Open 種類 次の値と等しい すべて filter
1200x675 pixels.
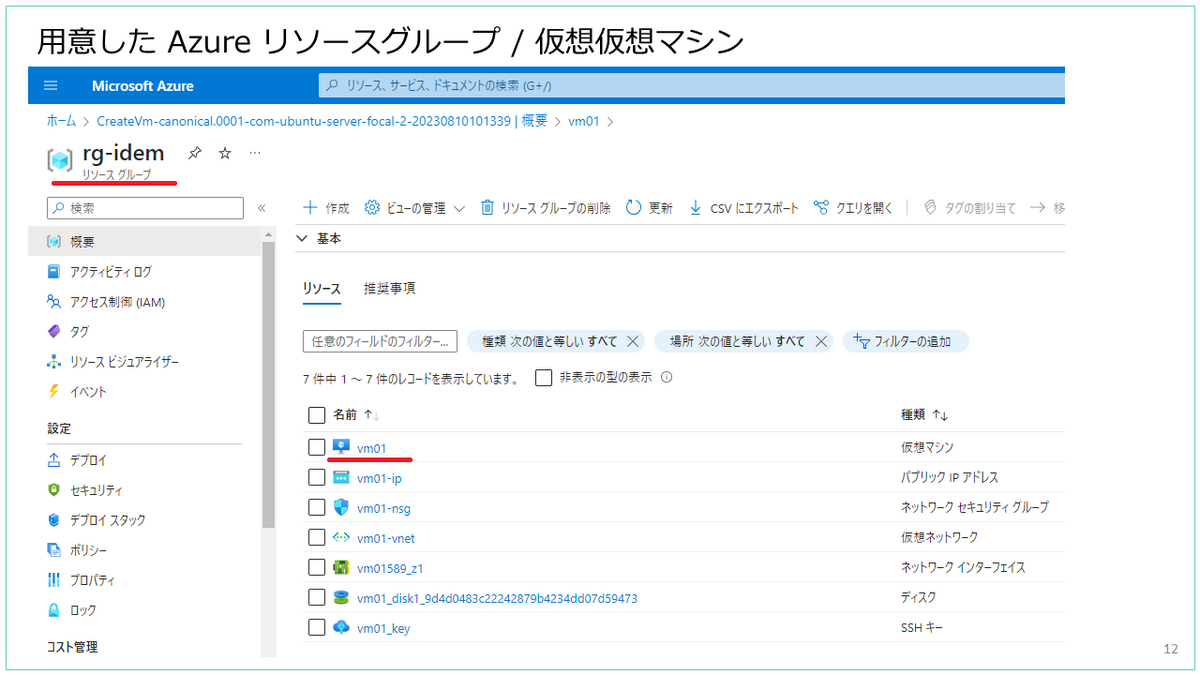coord(549,341)
